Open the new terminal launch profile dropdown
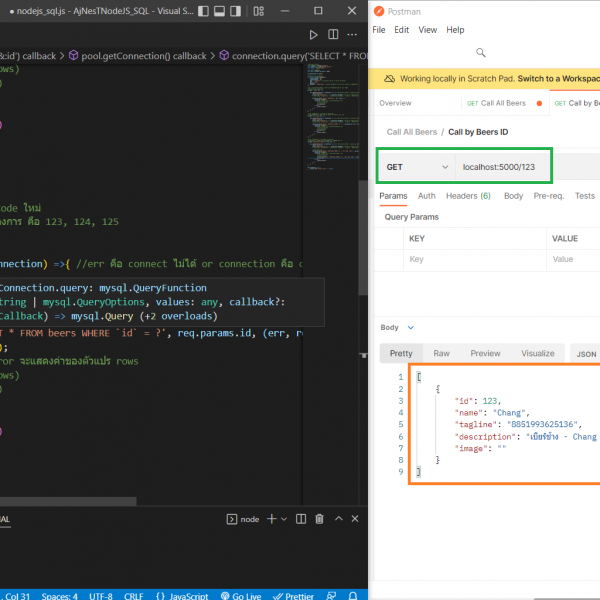Screen dimensions: 600x600 284,519
